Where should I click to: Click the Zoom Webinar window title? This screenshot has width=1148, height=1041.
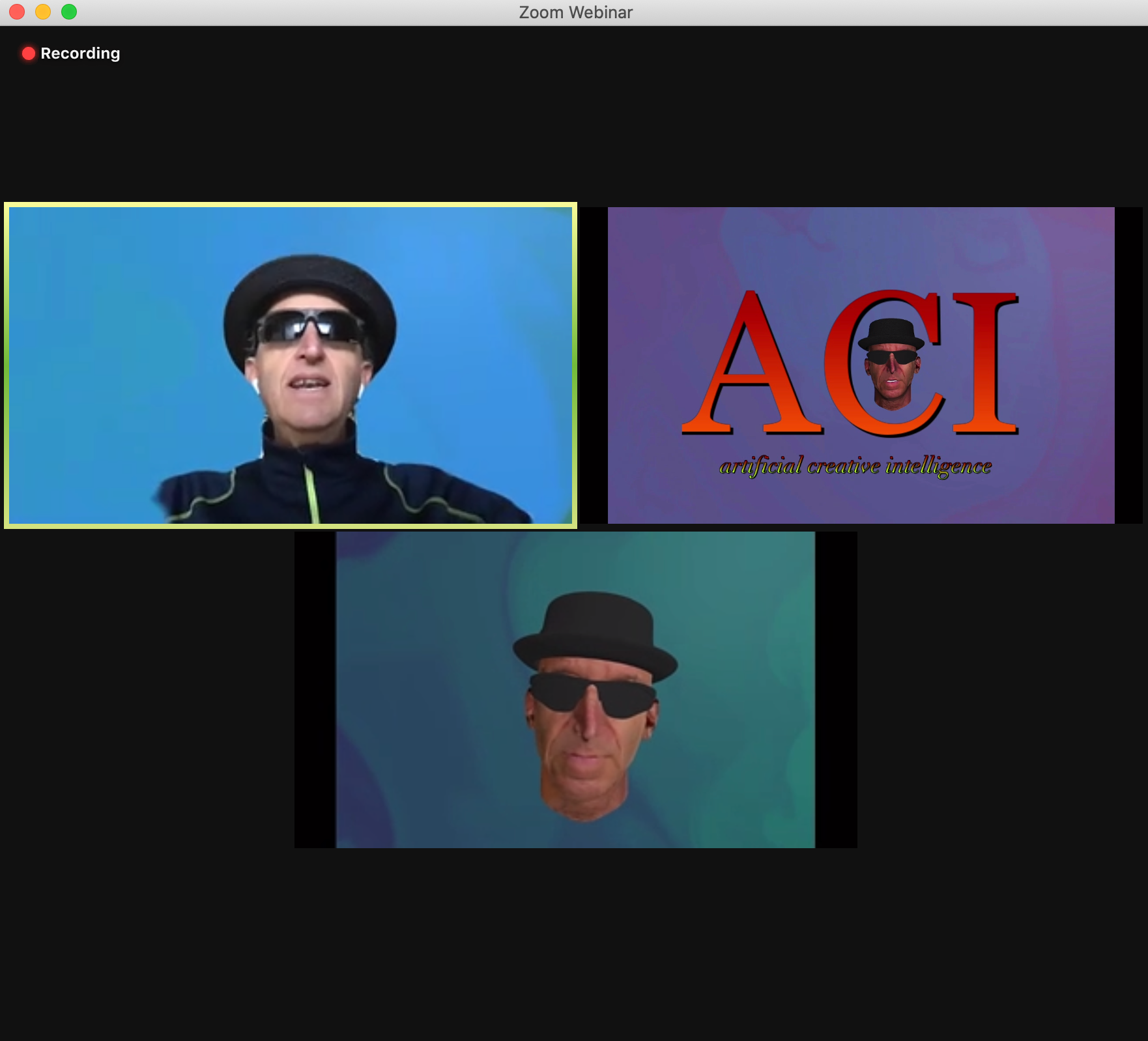pyautogui.click(x=575, y=12)
